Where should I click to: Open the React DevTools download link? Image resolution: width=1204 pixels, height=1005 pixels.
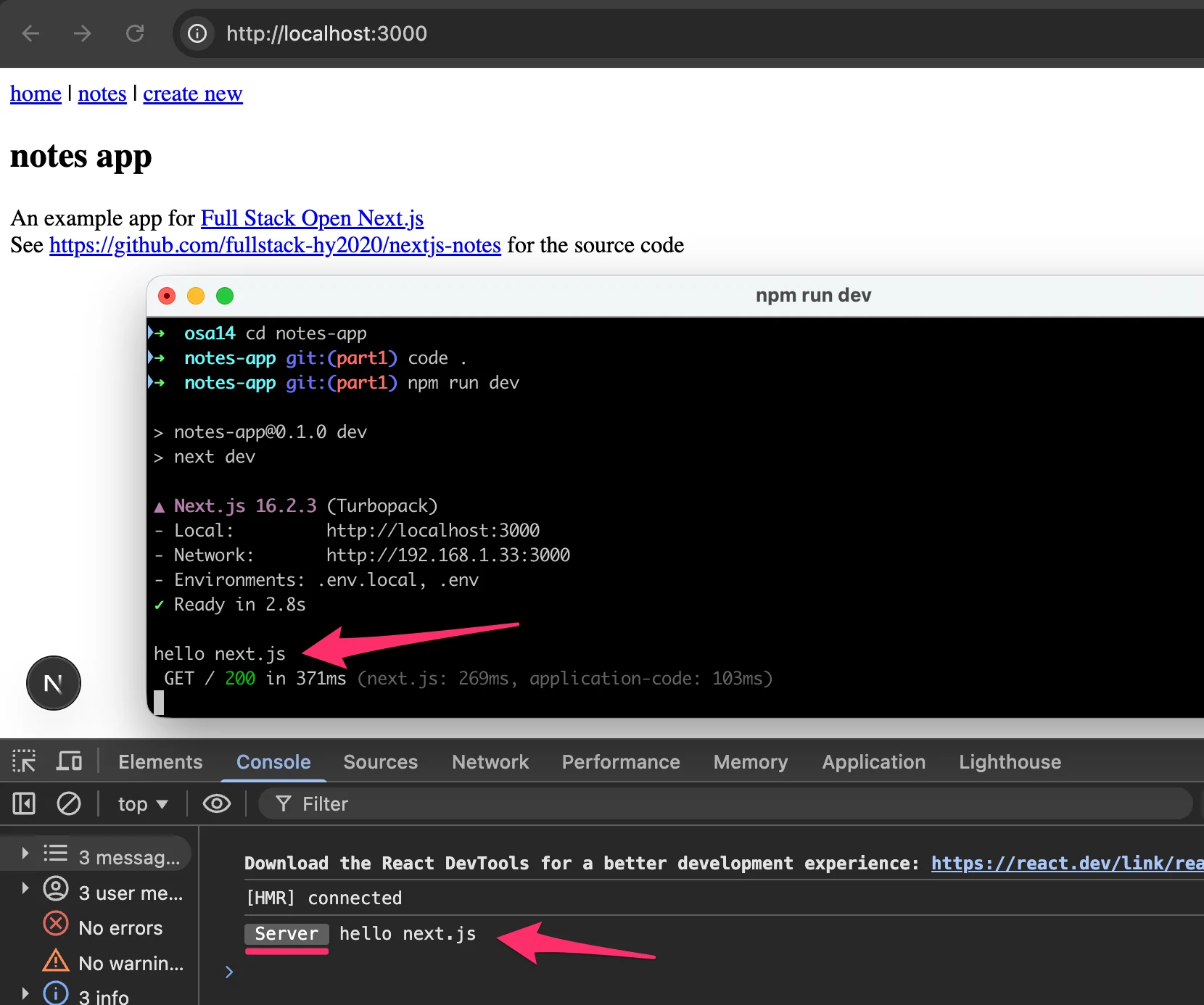[x=1067, y=863]
